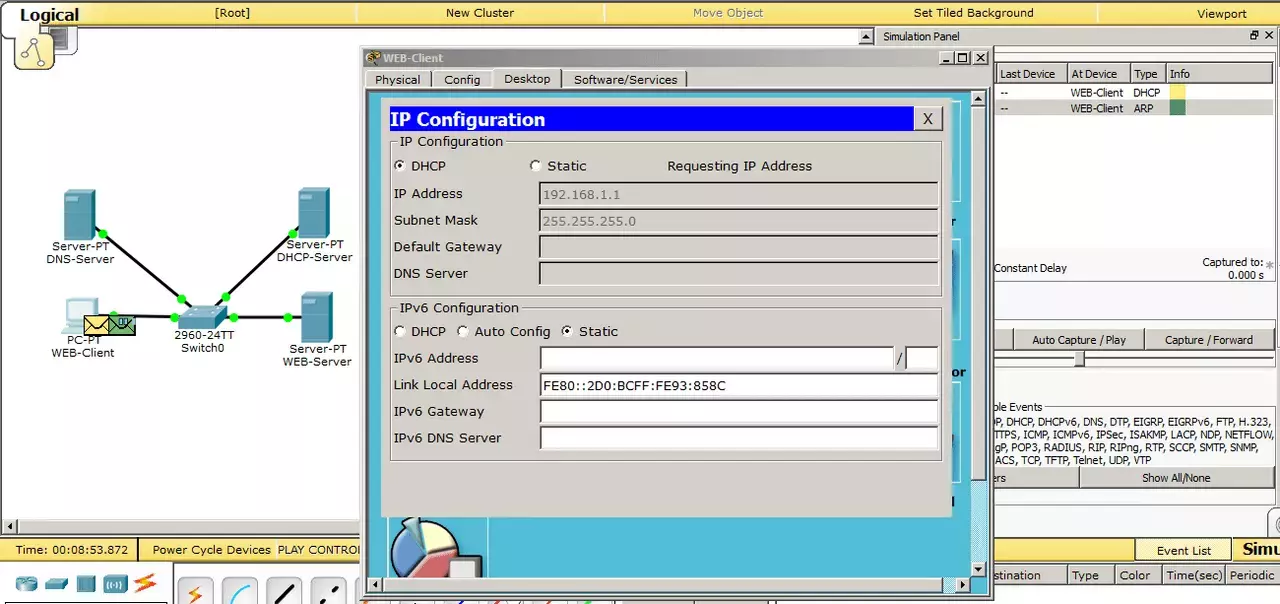1280x604 pixels.
Task: Open the 2960-24TT Switch0 icon
Action: [x=203, y=317]
